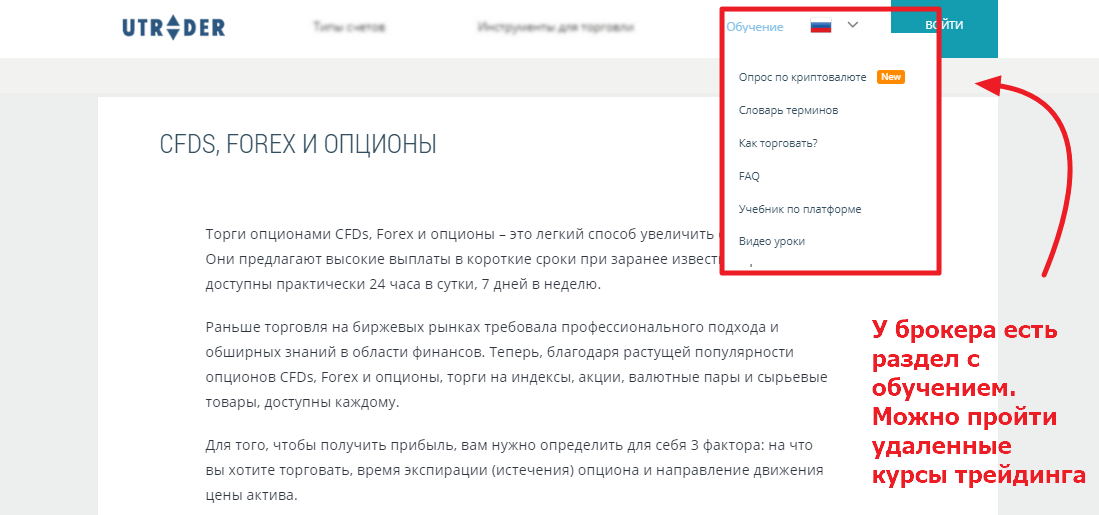The height and width of the screenshot is (515, 1099).
Task: Open the FAQ menu entry
Action: point(749,176)
